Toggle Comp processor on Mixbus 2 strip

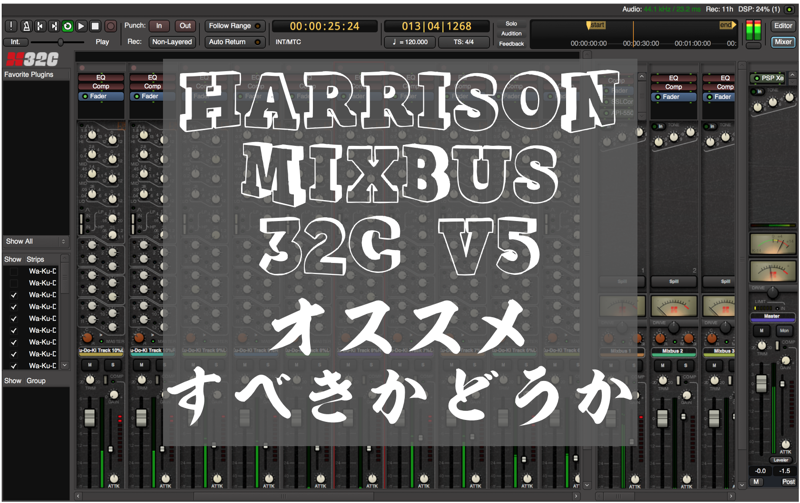tap(673, 87)
